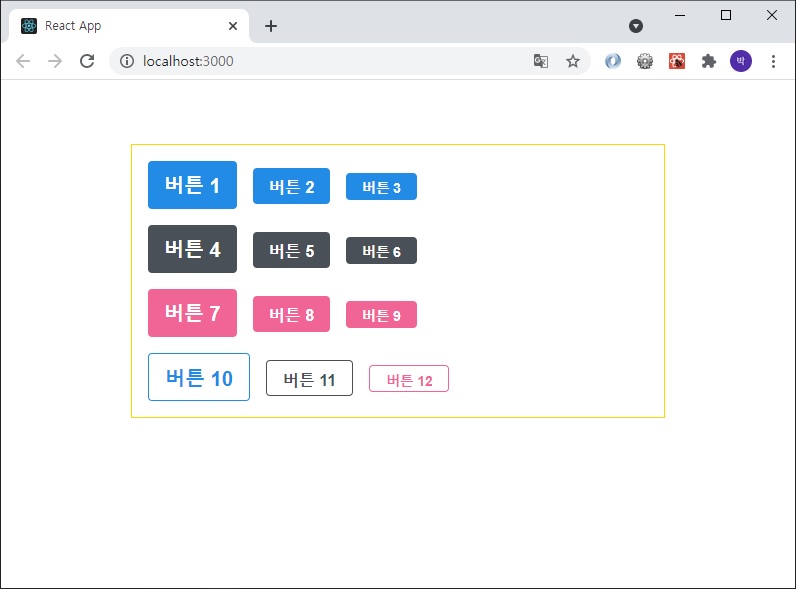
Task: Maximize the Chrome window
Action: point(726,15)
